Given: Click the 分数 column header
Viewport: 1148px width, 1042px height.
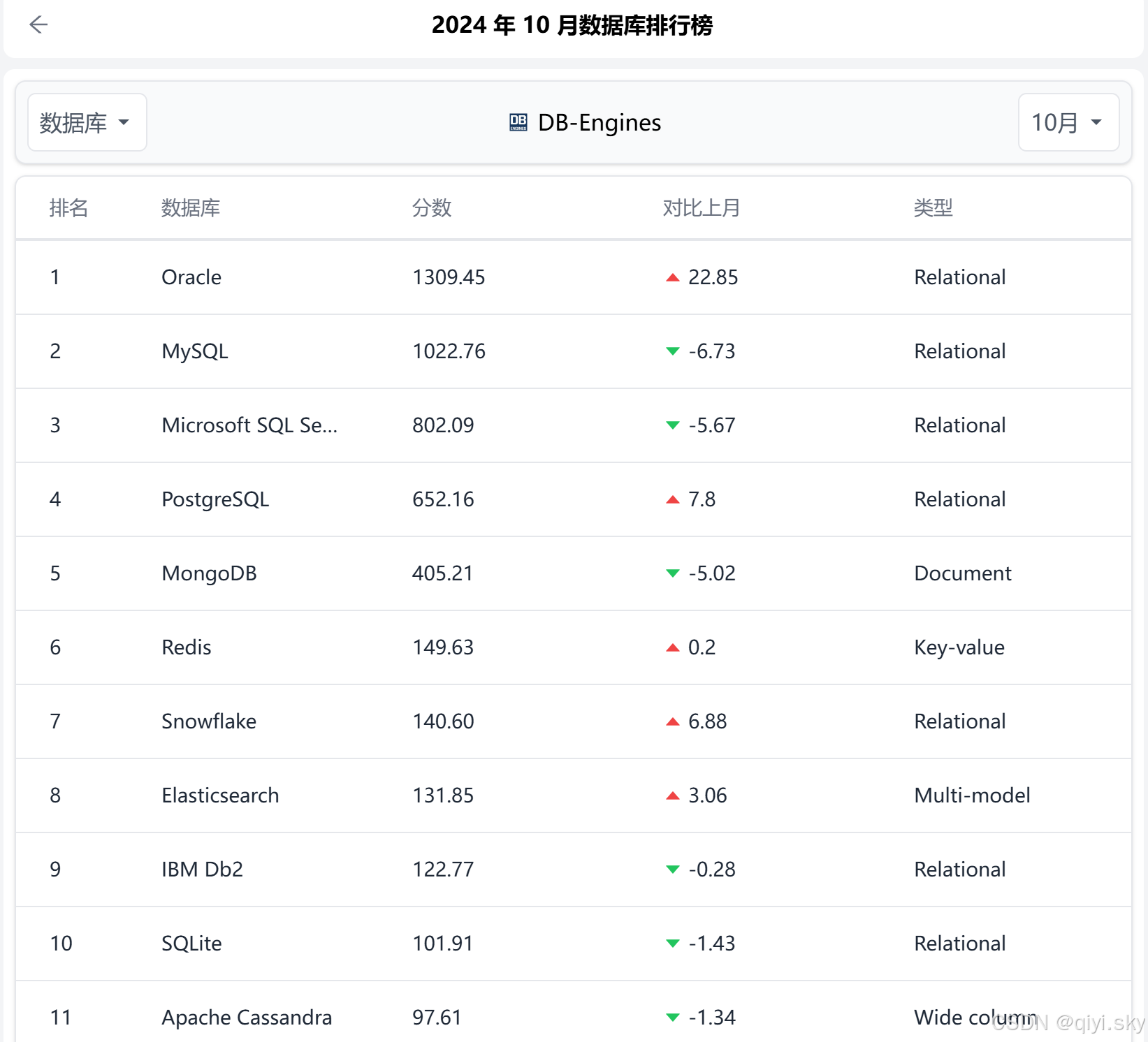Looking at the screenshot, I should [431, 207].
